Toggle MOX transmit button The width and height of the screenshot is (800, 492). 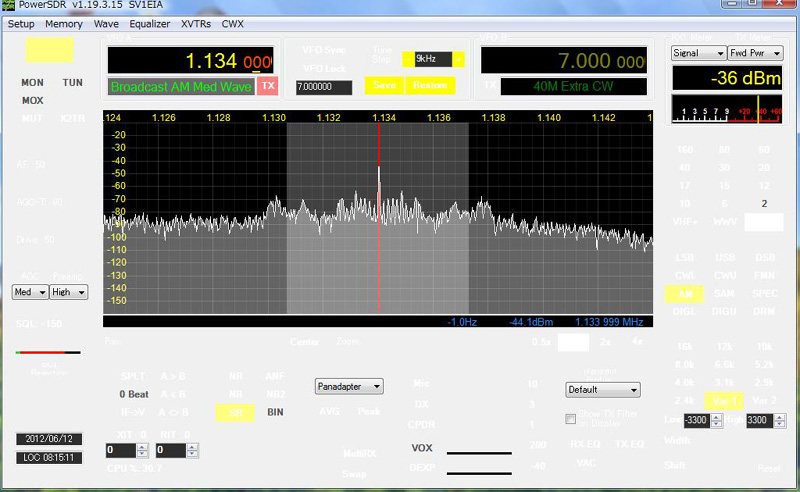pyautogui.click(x=32, y=100)
